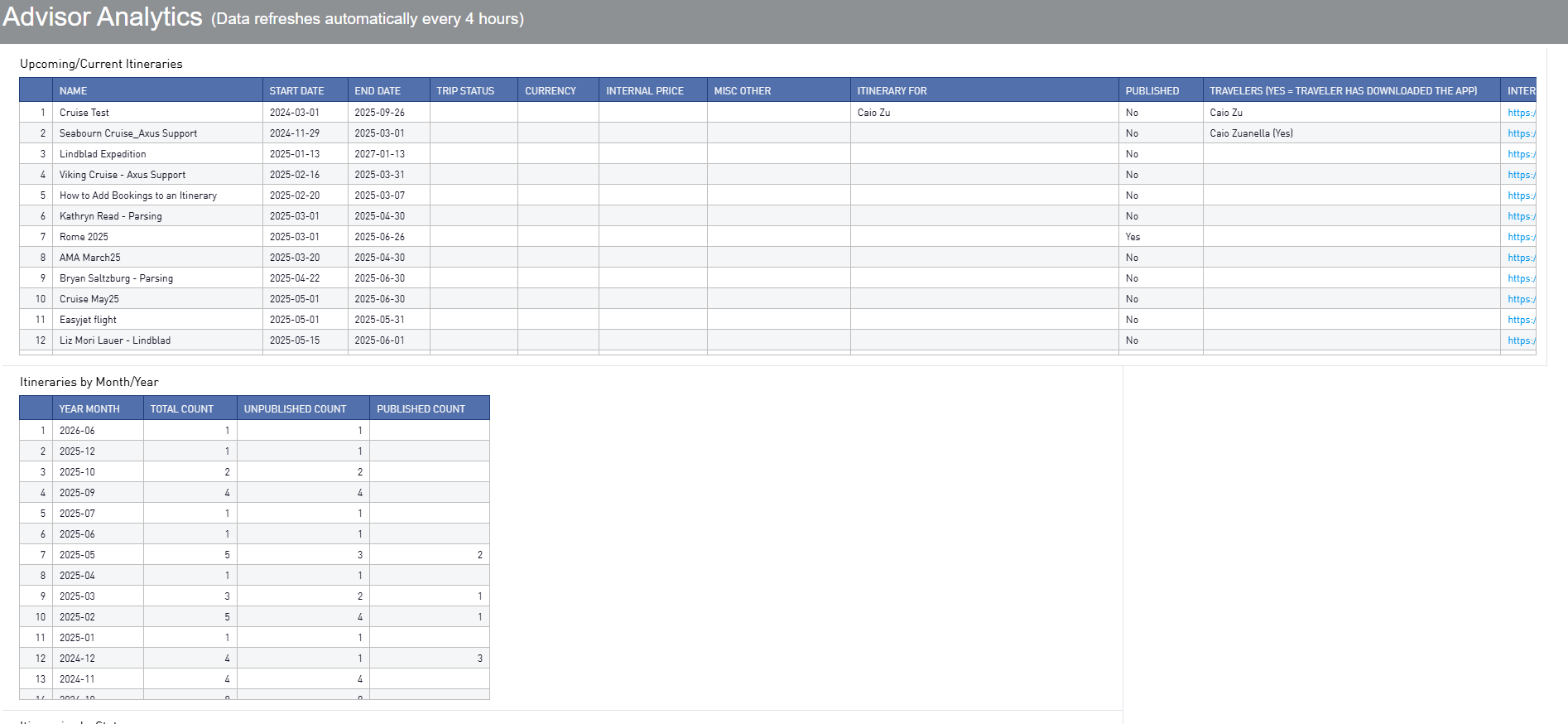Screen dimensions: 1568x724
Task: Click the ITINERARY FOR column header
Action: pyautogui.click(x=892, y=91)
